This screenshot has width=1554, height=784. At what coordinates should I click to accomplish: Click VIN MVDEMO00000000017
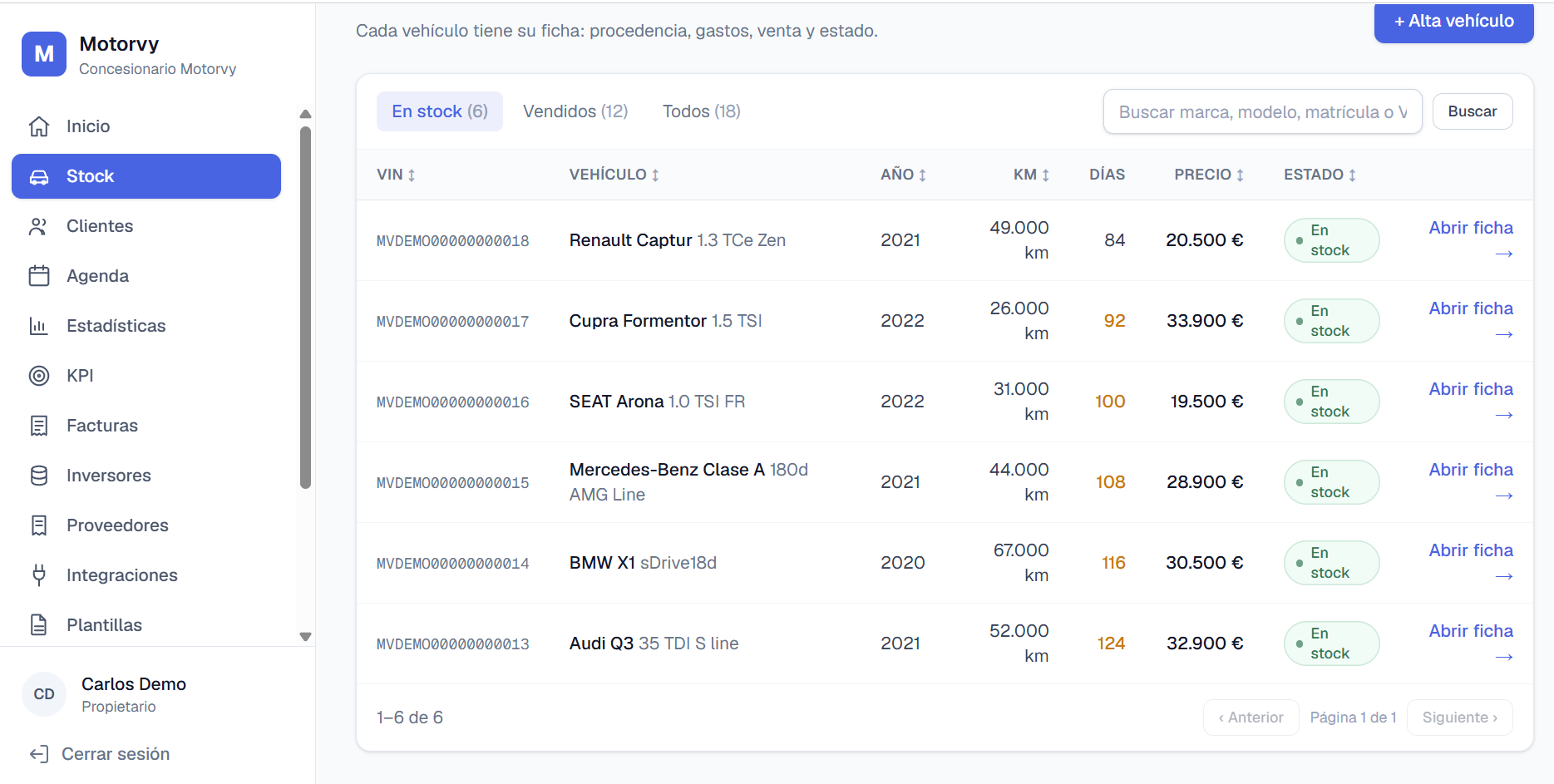click(453, 322)
